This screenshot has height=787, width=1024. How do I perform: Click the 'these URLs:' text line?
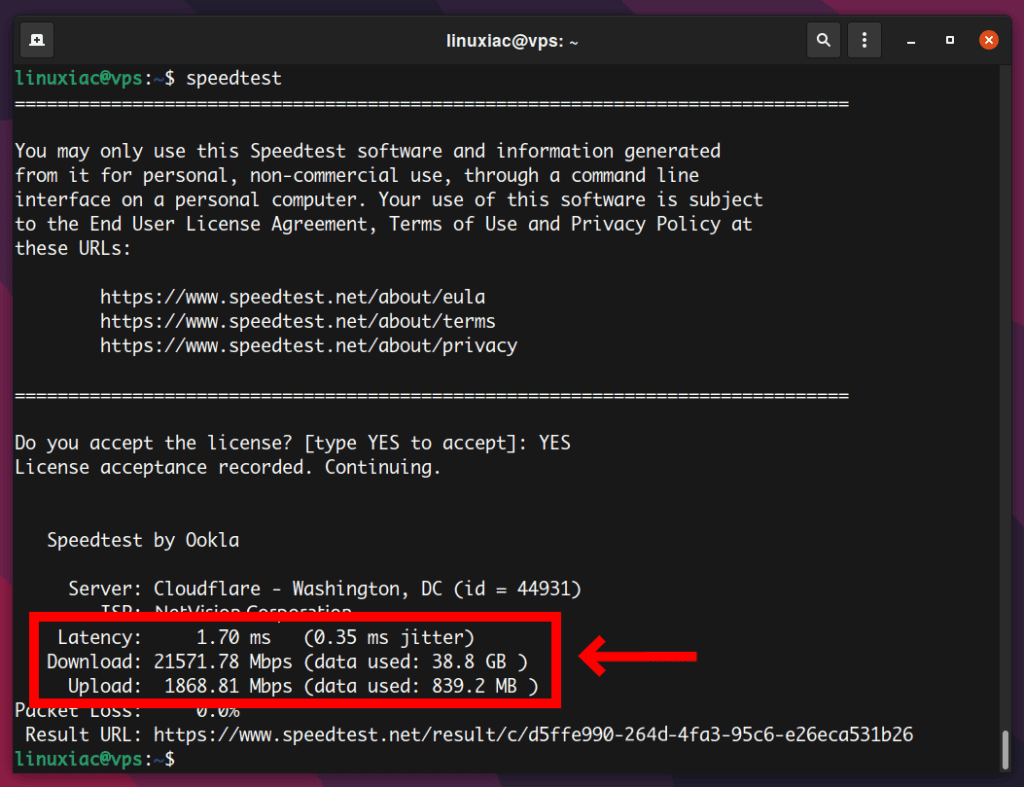tap(72, 249)
